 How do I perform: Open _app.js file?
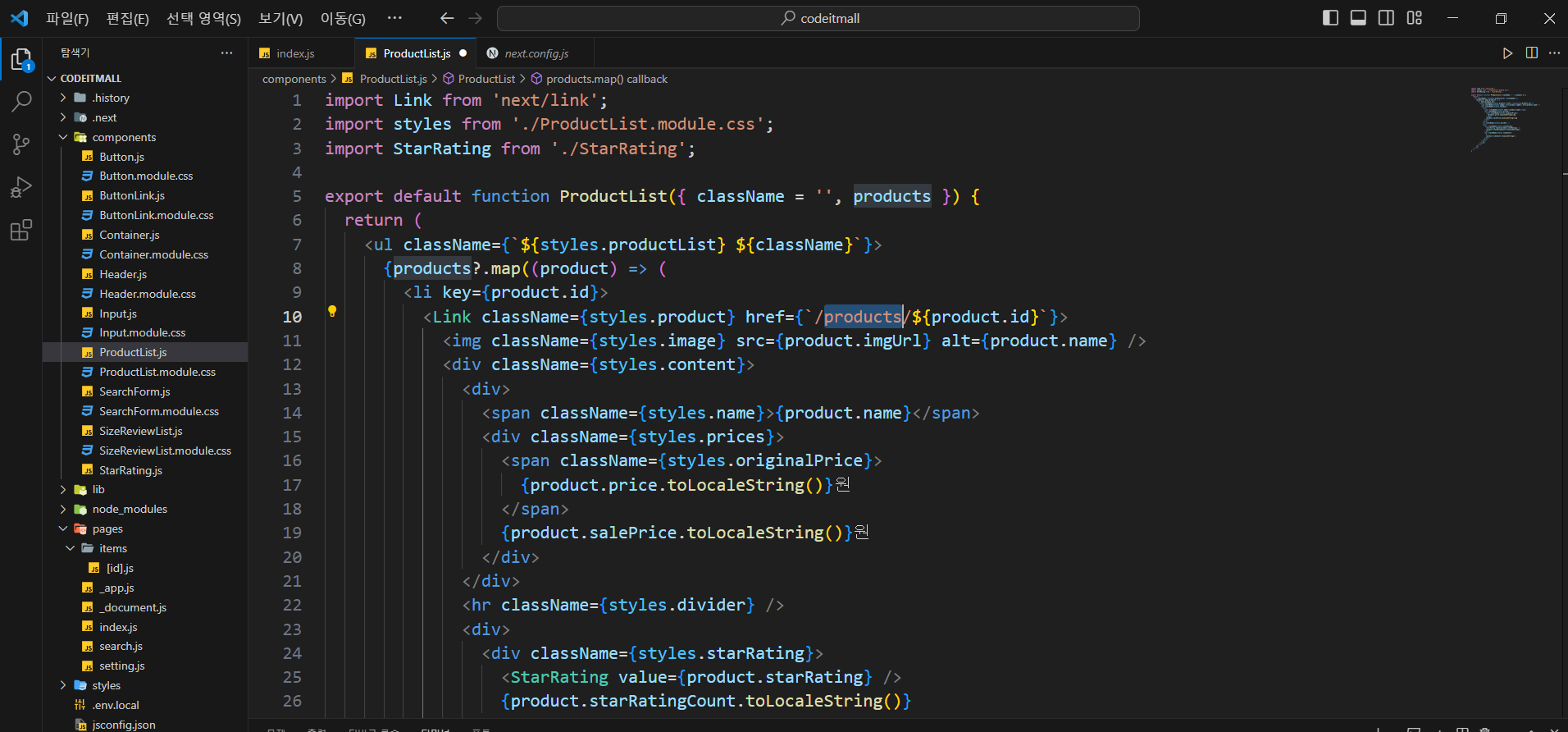coord(145,588)
